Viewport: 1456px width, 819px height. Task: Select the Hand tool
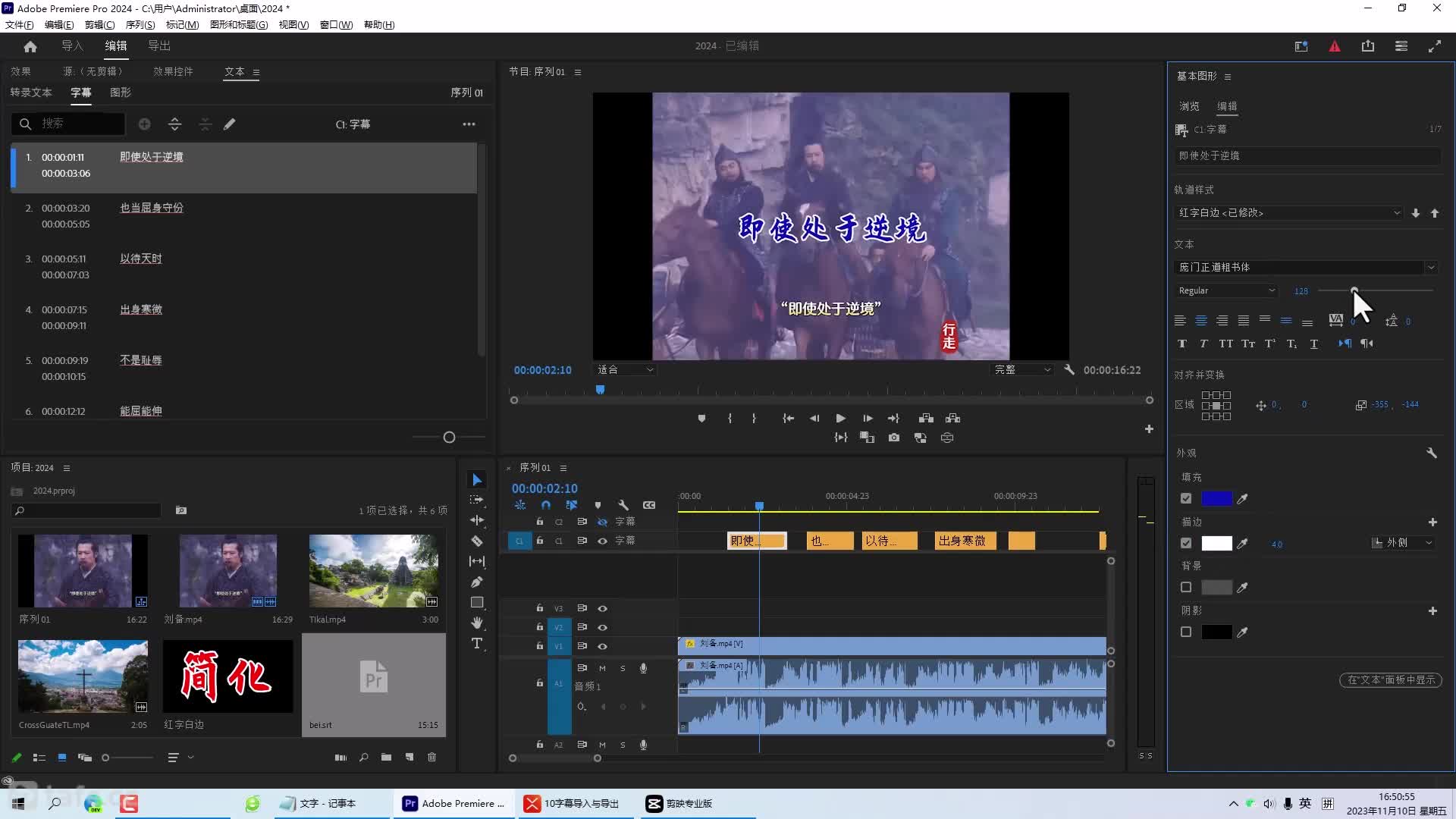tap(477, 623)
